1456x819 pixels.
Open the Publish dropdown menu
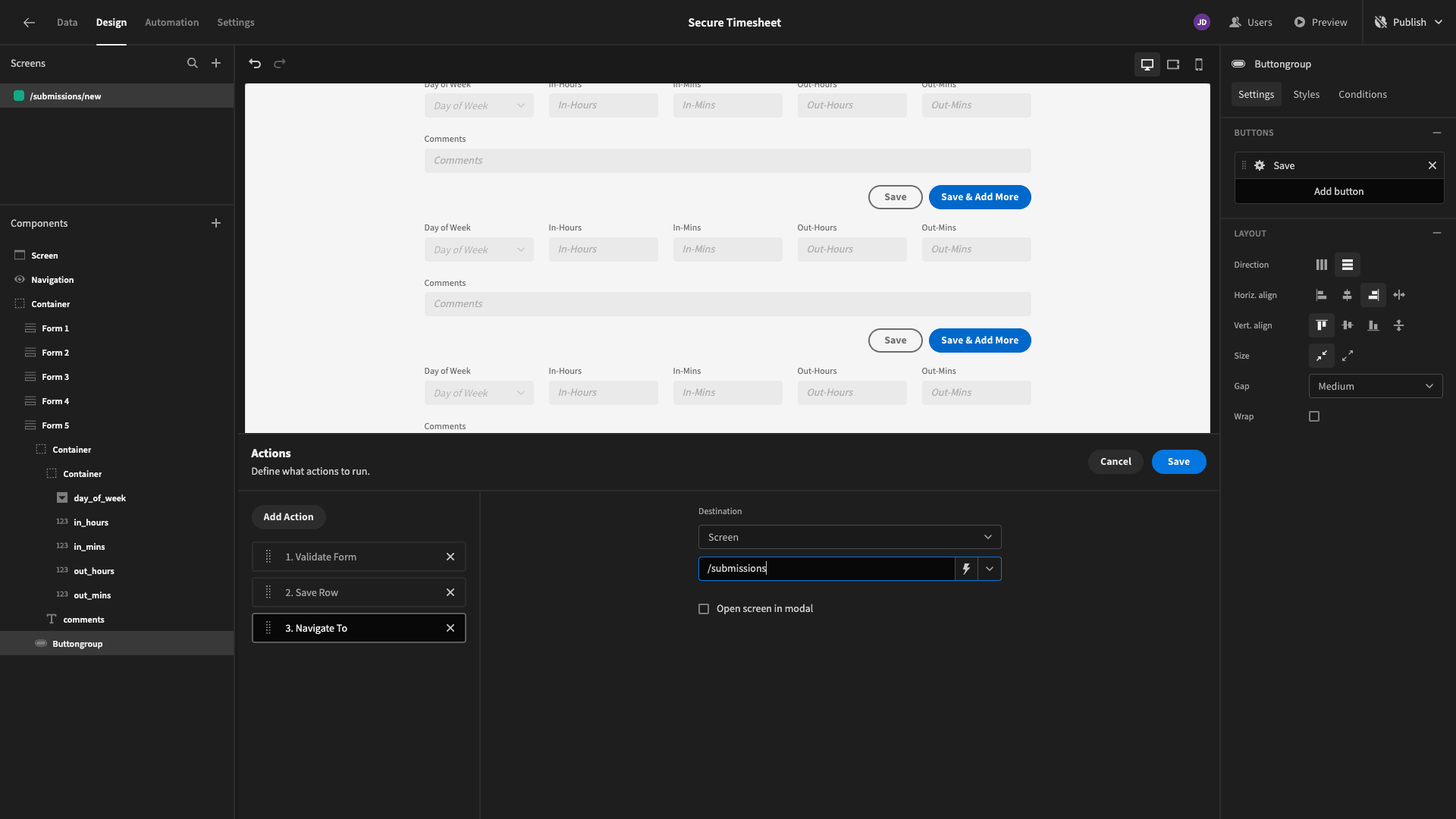(1409, 23)
